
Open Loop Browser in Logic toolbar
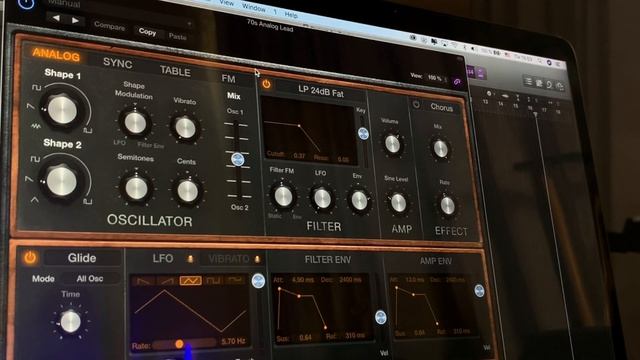549,84
